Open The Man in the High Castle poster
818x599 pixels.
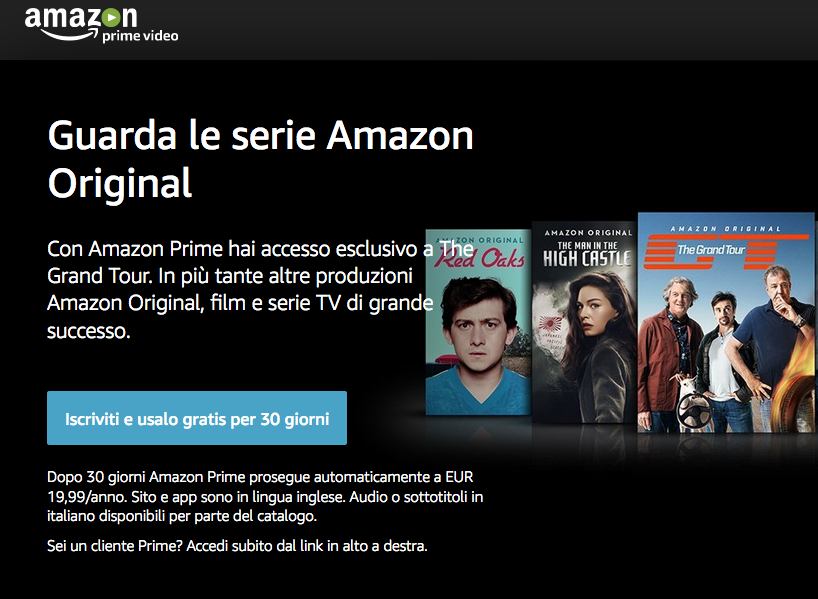(584, 322)
